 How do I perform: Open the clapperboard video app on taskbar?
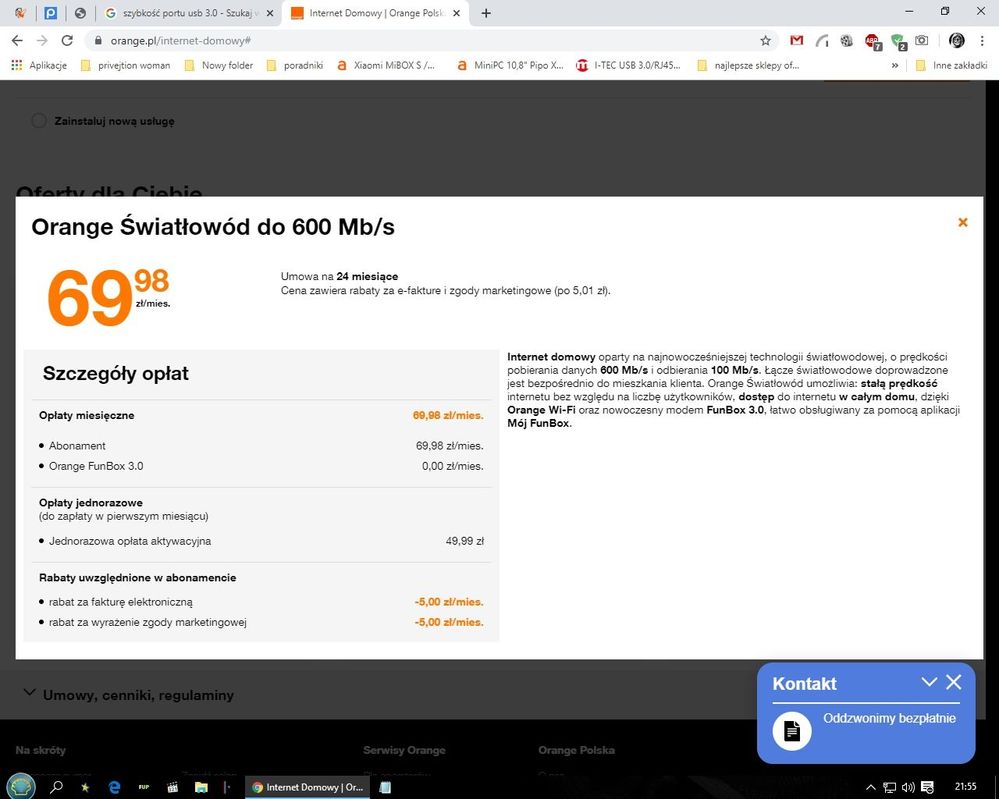[172, 787]
